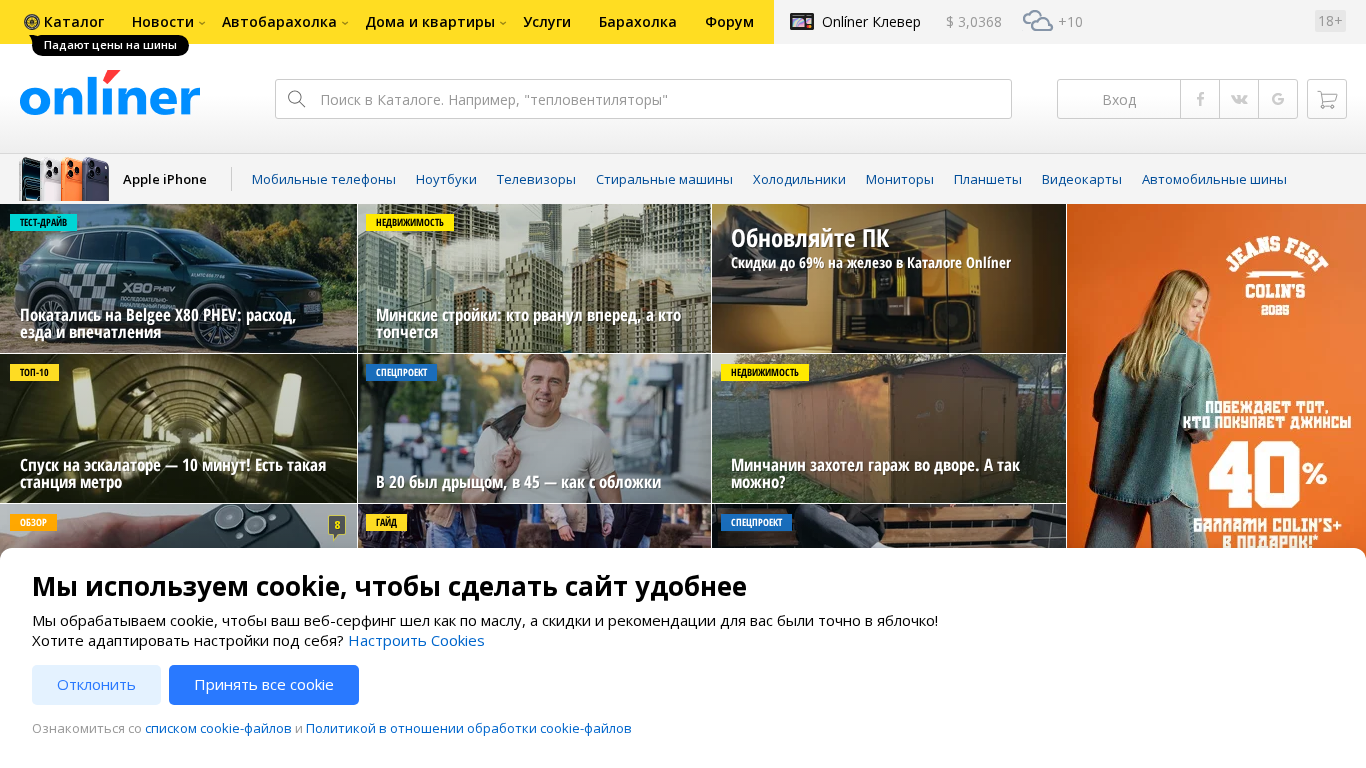Open the Belgee X80 PHEV test-drive article
This screenshot has width=1366, height=768.
(178, 278)
